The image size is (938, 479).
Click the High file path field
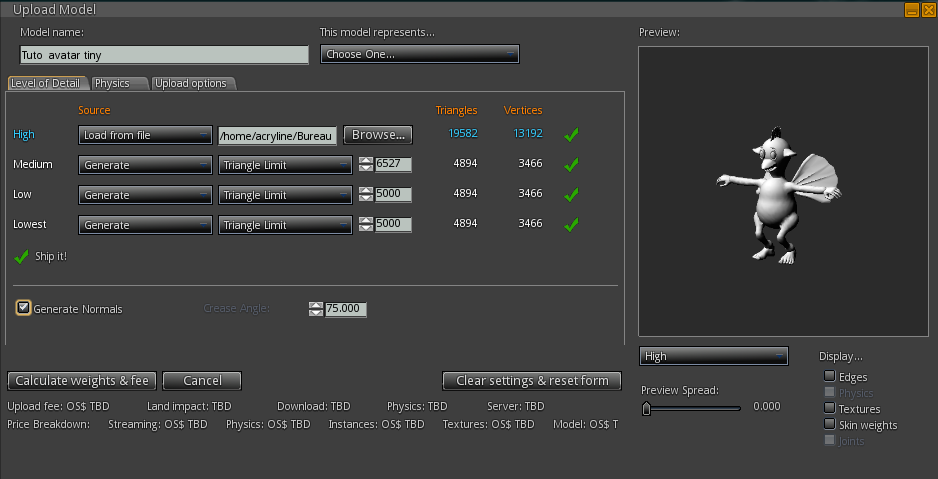(278, 136)
